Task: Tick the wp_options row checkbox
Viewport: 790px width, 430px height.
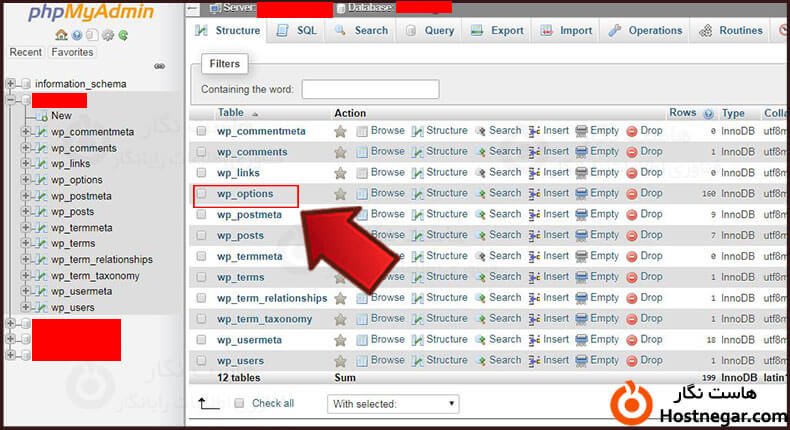Action: pyautogui.click(x=202, y=194)
